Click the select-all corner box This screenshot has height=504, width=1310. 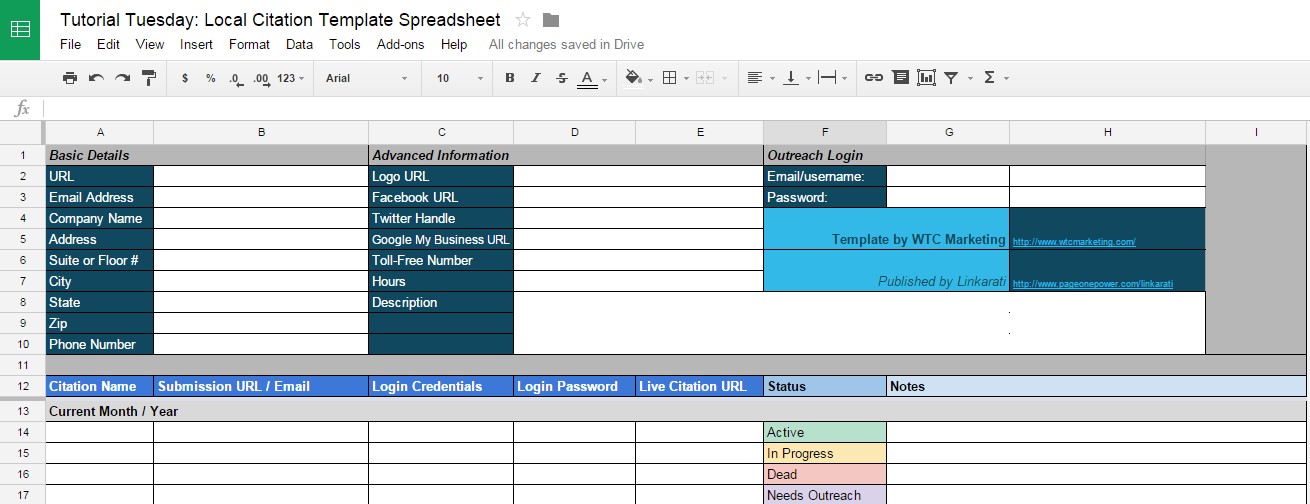coord(22,132)
